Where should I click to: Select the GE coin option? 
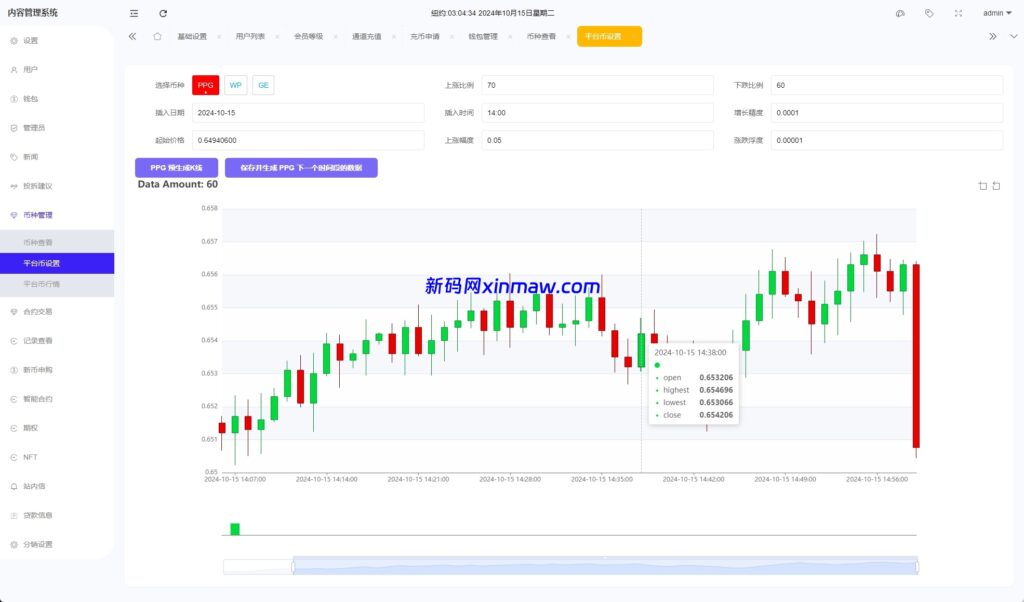point(263,85)
